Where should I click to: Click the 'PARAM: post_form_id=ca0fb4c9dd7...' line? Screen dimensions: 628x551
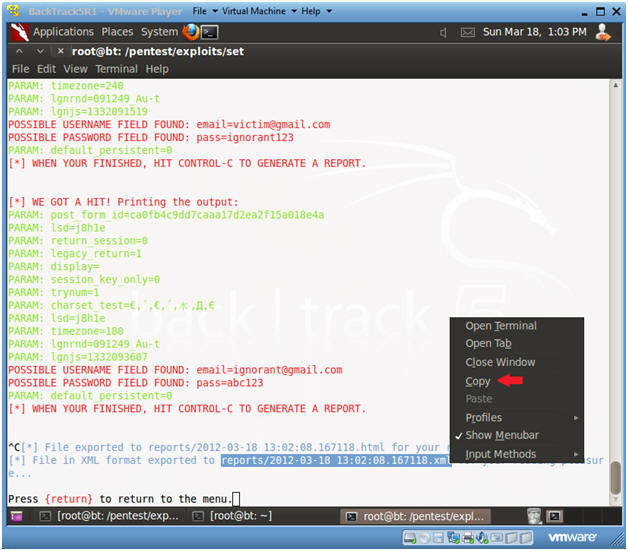(x=166, y=215)
